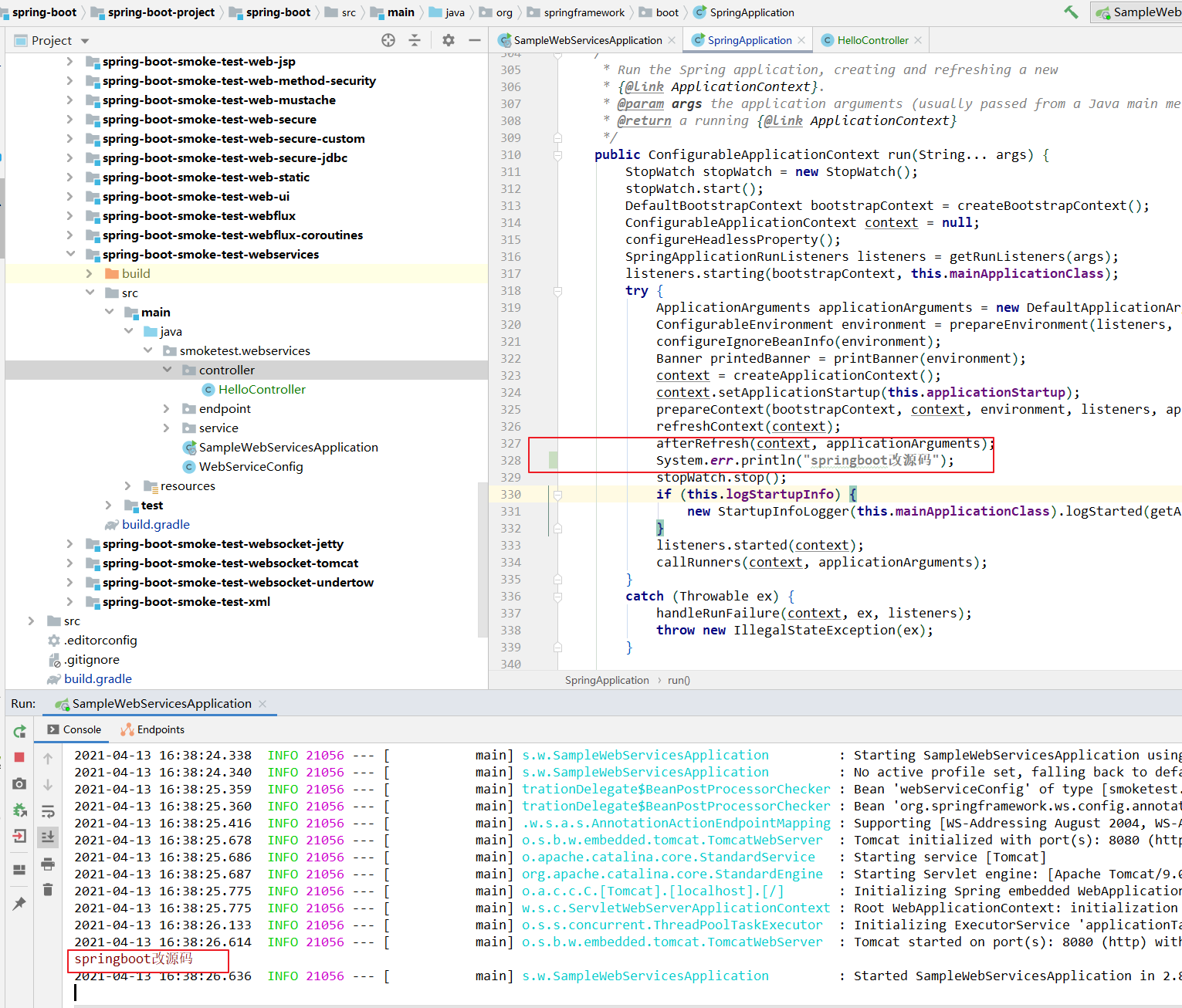The width and height of the screenshot is (1182, 1008).
Task: Toggle scroll to end of console
Action: click(48, 837)
